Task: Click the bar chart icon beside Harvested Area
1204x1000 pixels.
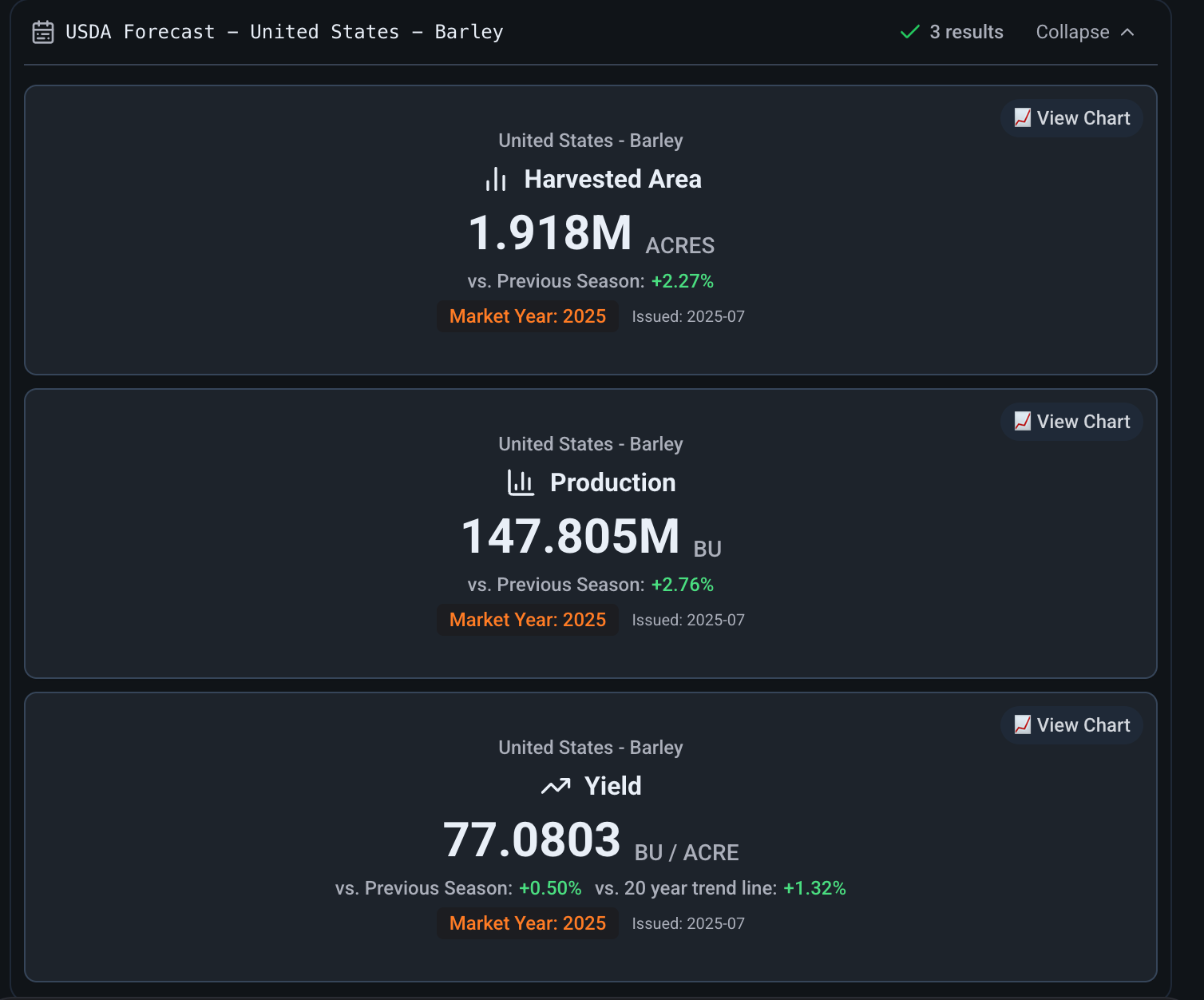Action: (x=496, y=179)
